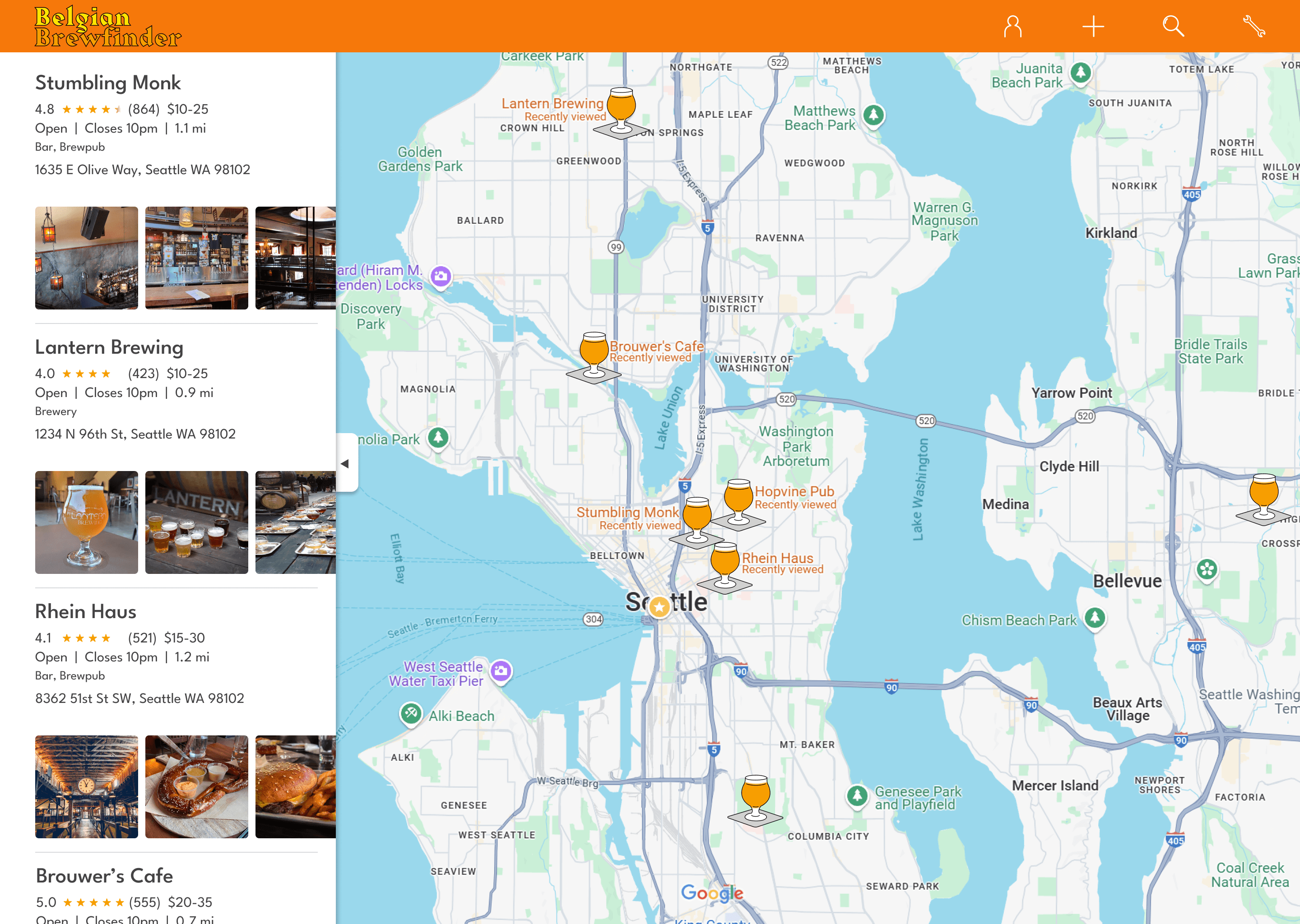Open the user profile icon
The image size is (1300, 924).
tap(1012, 27)
